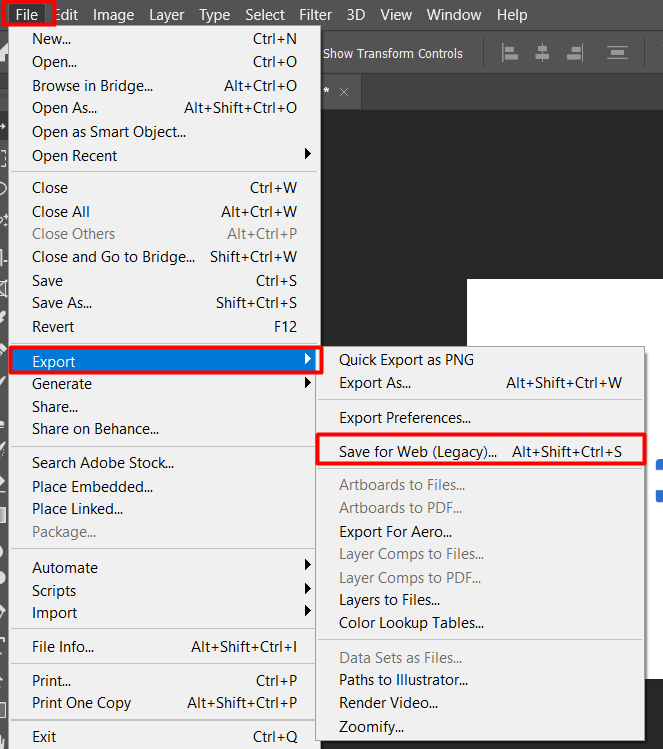Choose Save for Web (Legacy)...
The image size is (663, 749).
(x=481, y=451)
